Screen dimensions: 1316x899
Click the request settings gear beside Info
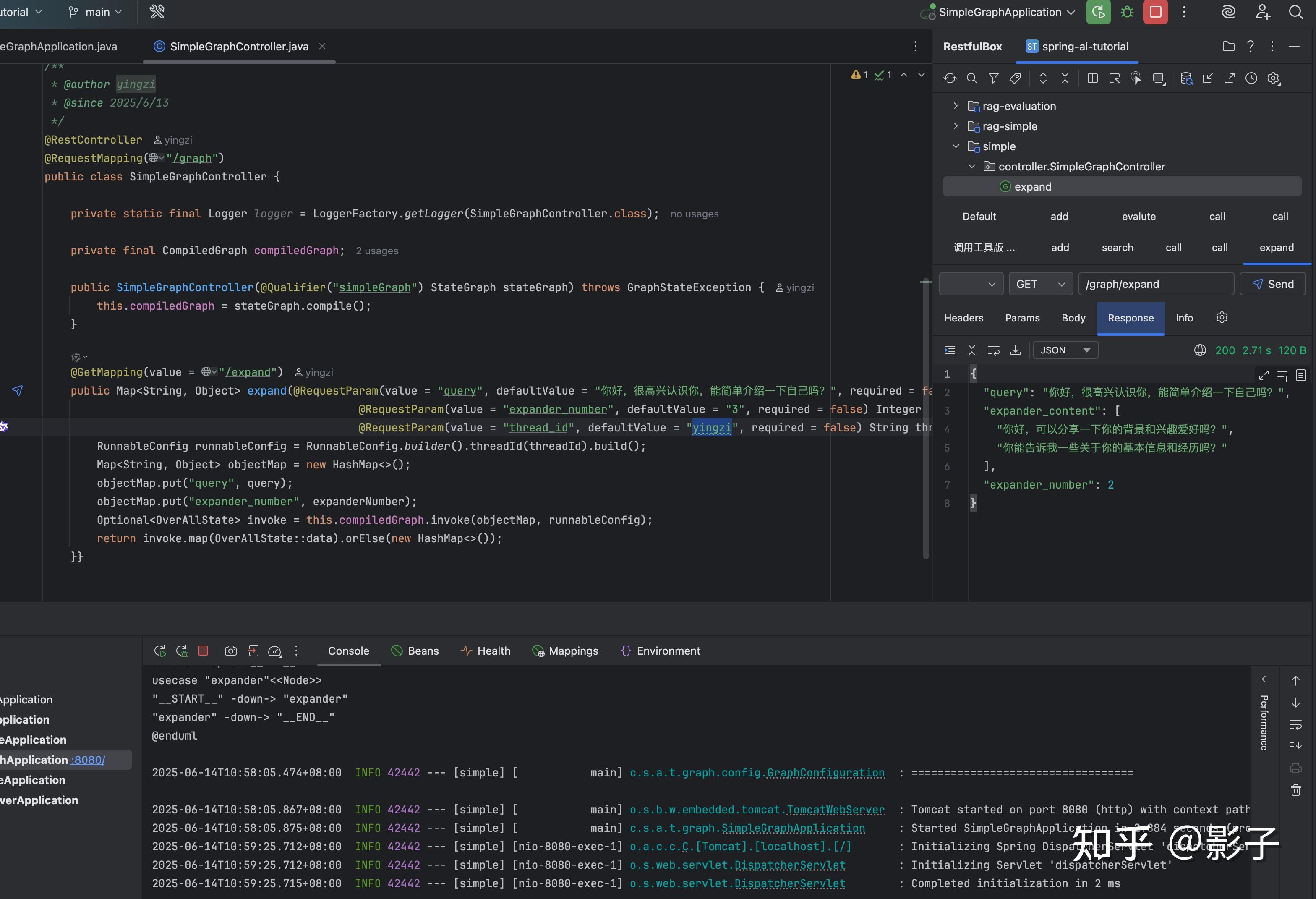[1222, 318]
